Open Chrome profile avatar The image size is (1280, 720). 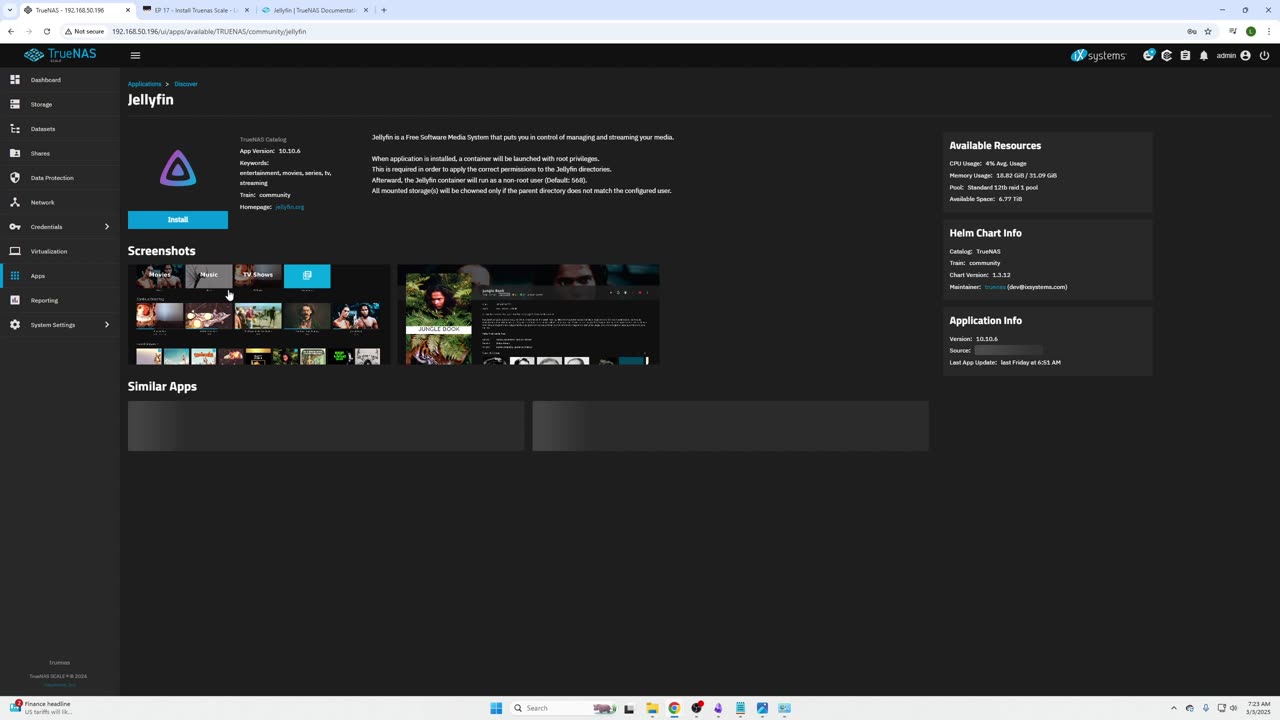1250,31
